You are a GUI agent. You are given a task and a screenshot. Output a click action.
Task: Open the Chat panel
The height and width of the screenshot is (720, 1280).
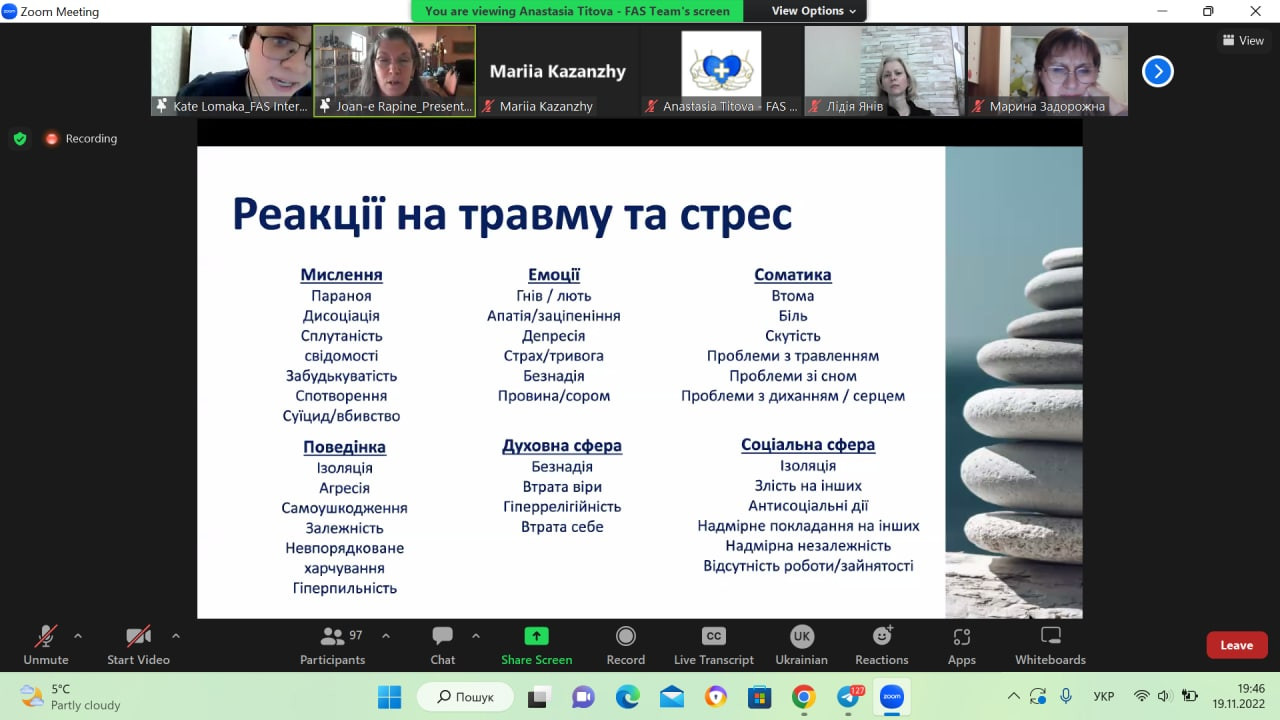click(442, 645)
